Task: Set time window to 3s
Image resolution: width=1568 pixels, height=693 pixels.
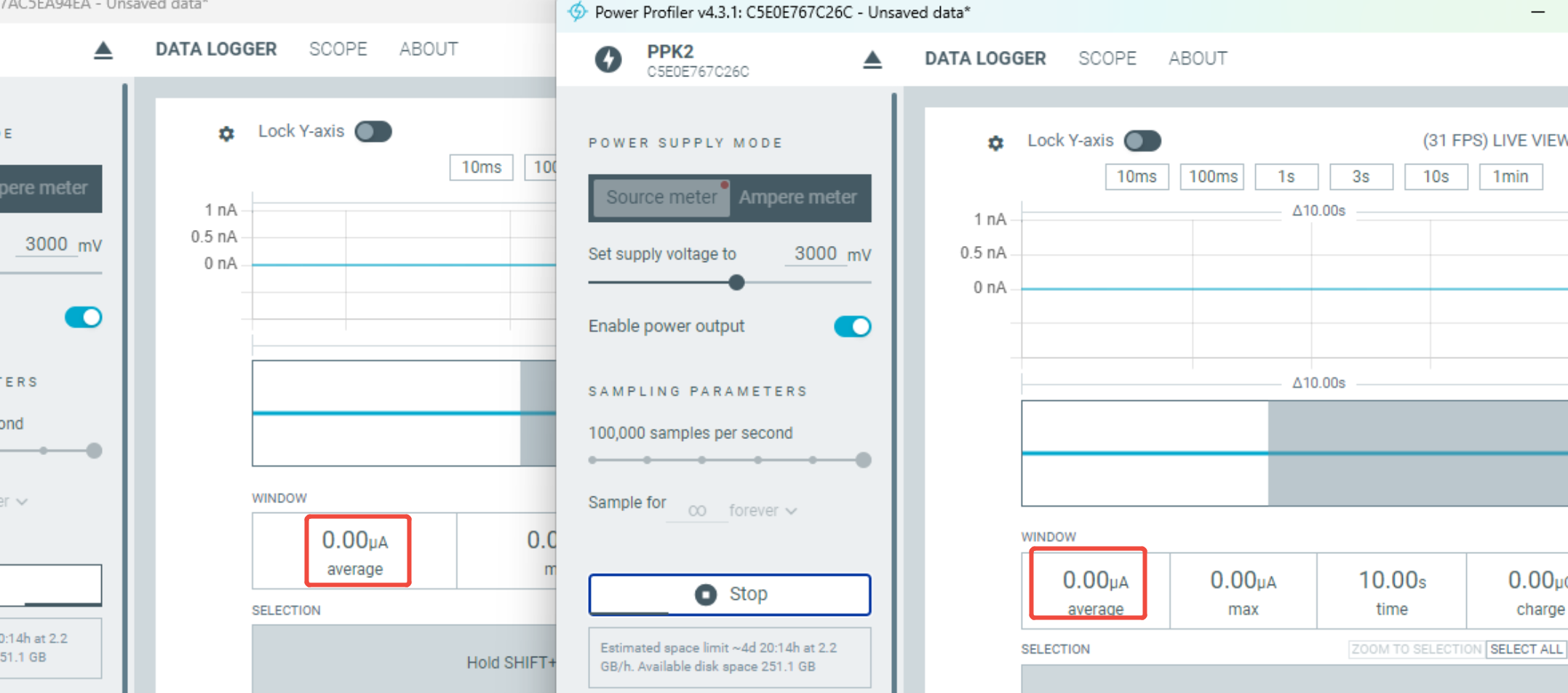Action: click(1361, 177)
